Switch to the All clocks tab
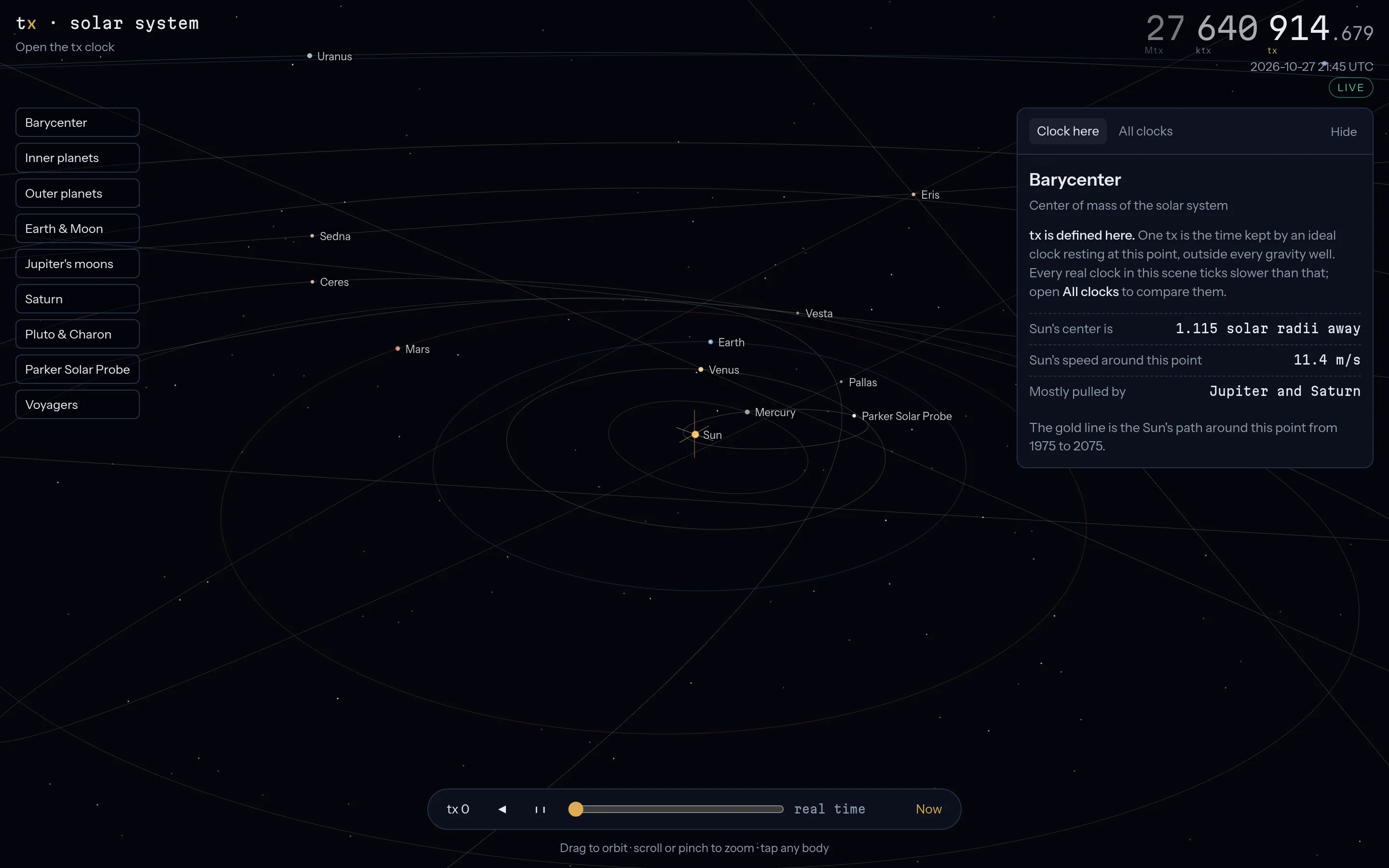This screenshot has width=1389, height=868. coord(1145,132)
